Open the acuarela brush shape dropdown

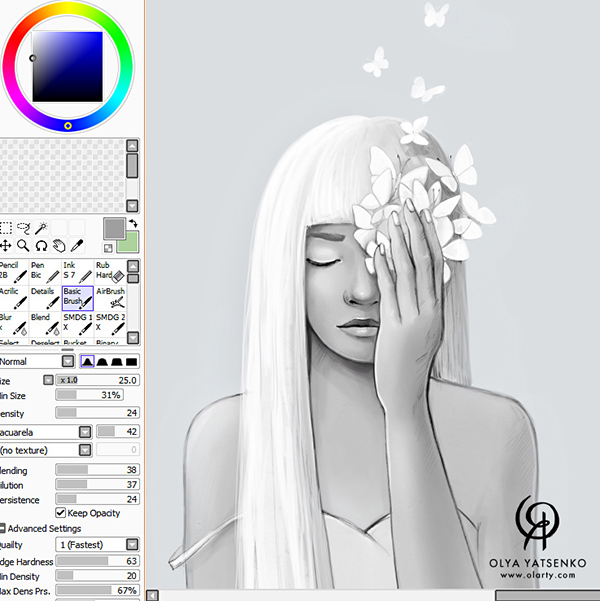pos(85,432)
